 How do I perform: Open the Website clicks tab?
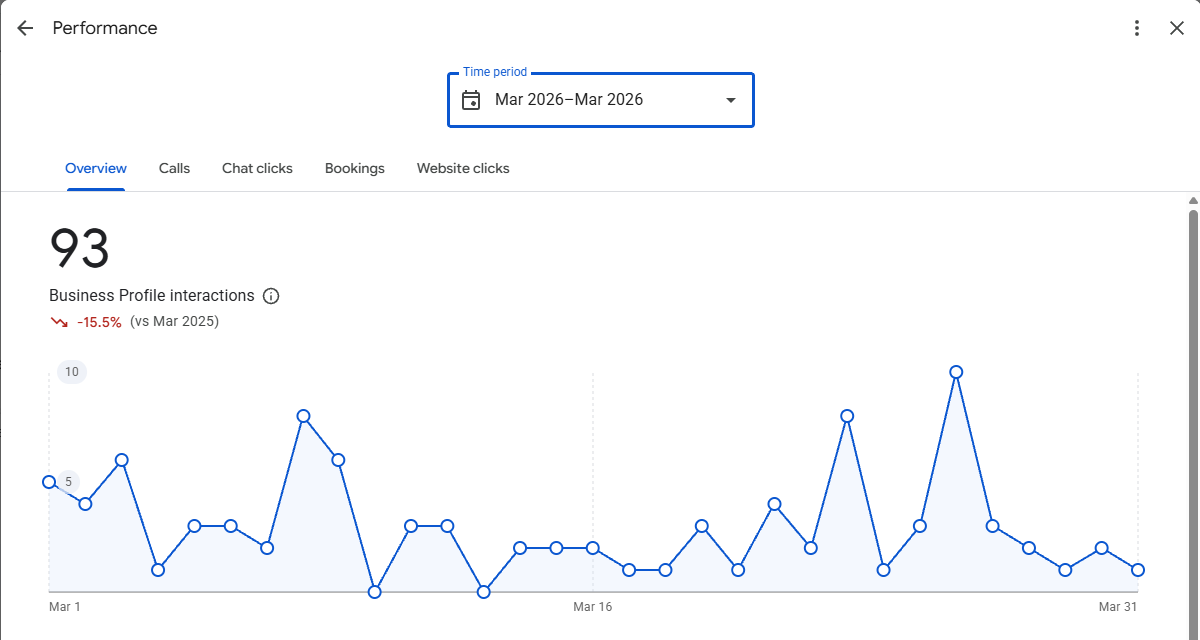463,168
